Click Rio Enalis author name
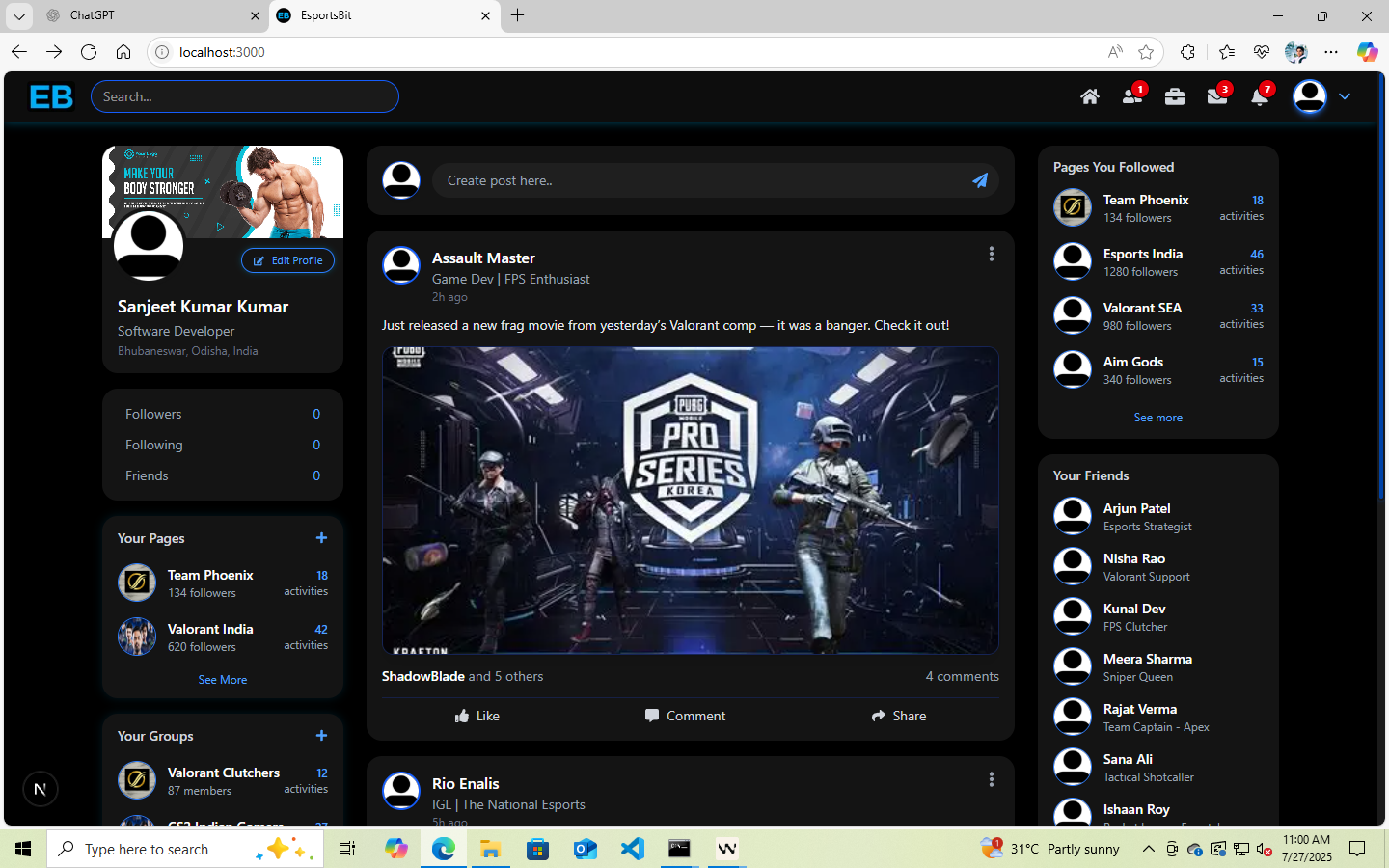1389x868 pixels. pos(466,783)
